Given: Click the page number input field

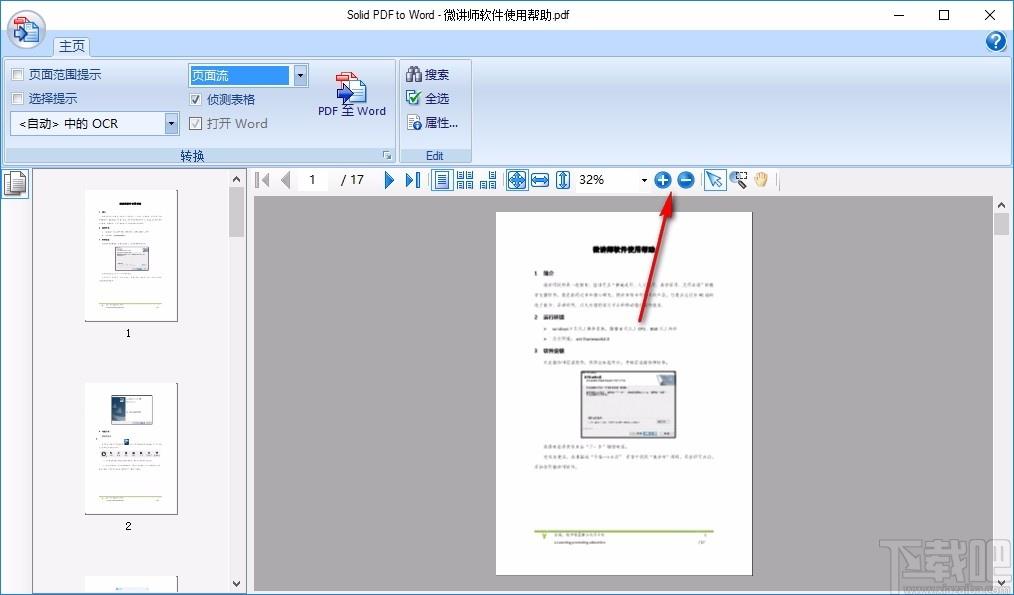Looking at the screenshot, I should tap(313, 180).
